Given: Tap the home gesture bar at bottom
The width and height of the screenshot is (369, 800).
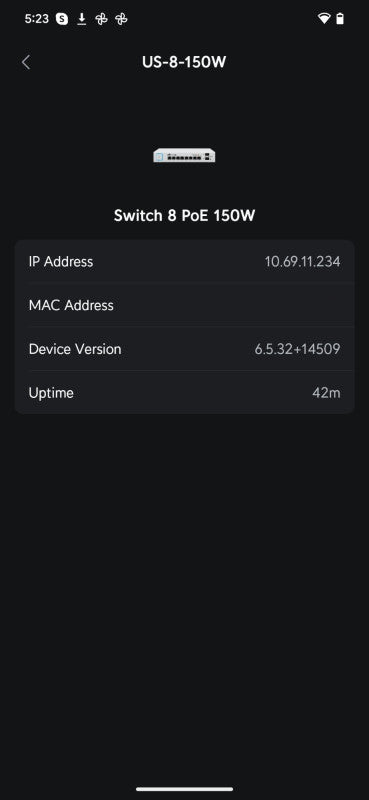Looking at the screenshot, I should point(184,789).
